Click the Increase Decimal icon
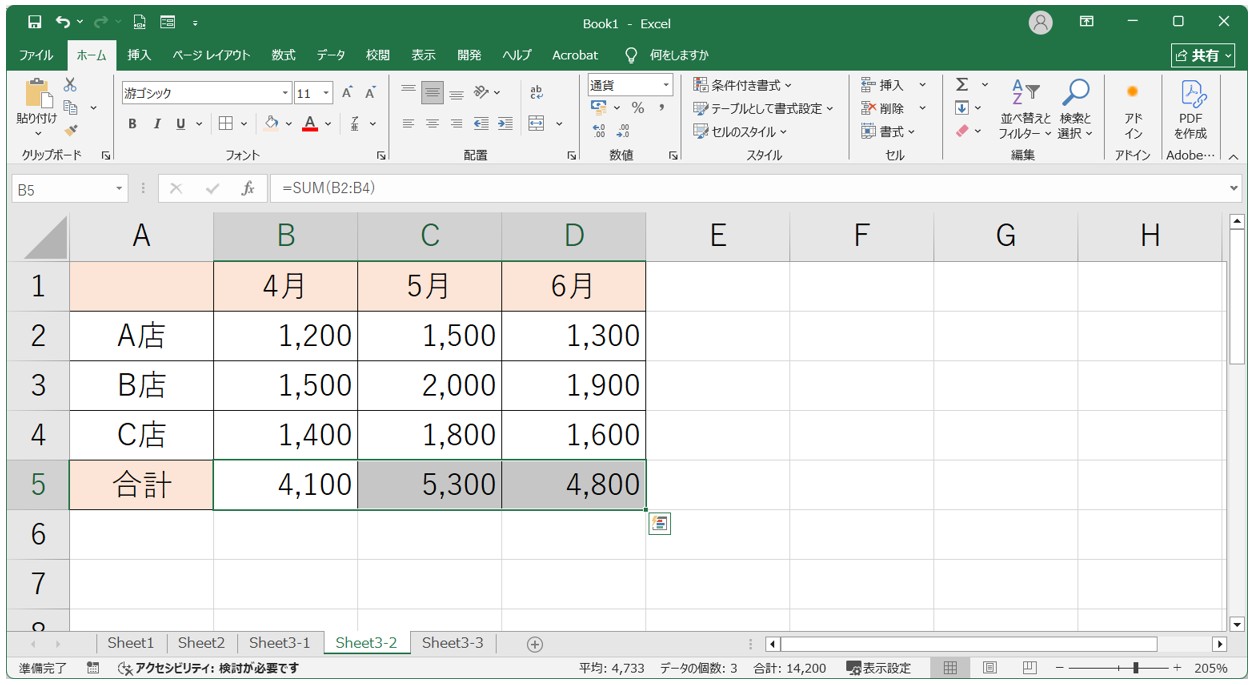 pos(599,131)
